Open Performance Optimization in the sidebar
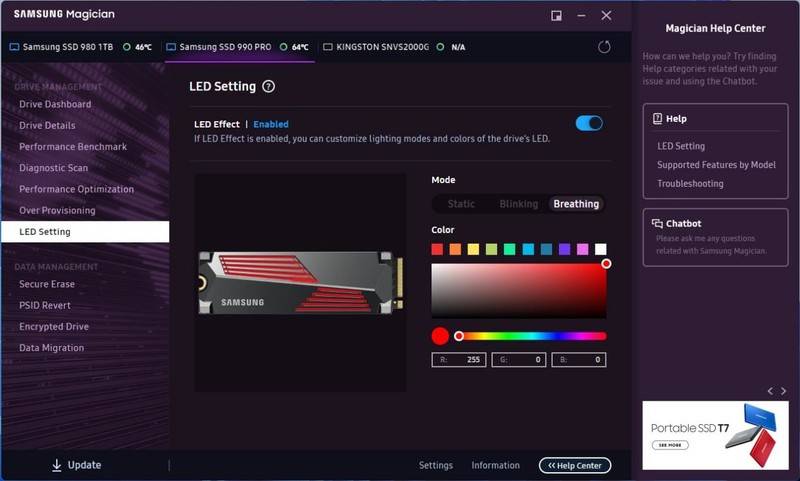The height and width of the screenshot is (481, 800). pyautogui.click(x=77, y=189)
